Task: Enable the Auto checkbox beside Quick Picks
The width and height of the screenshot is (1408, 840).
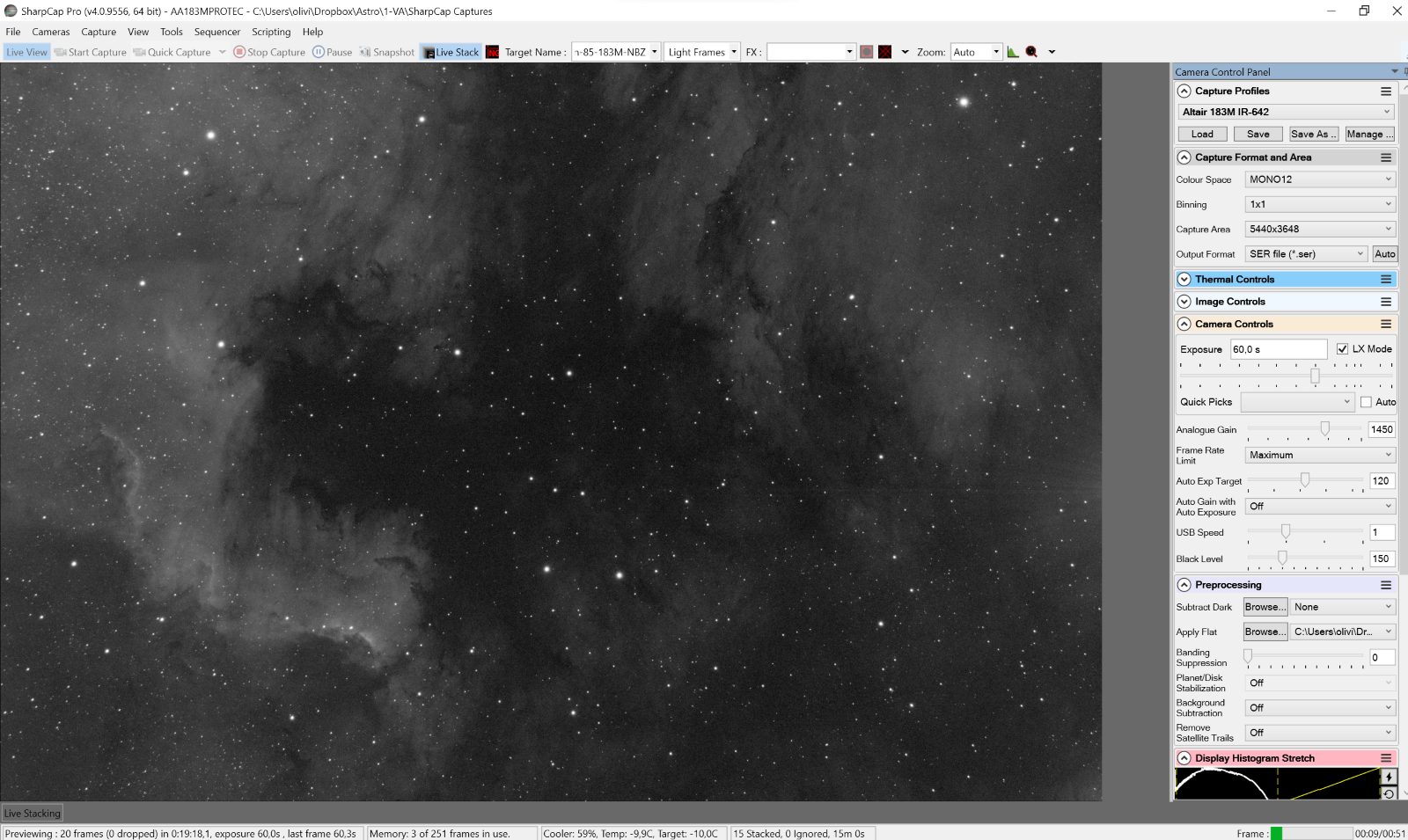Action: [1366, 402]
